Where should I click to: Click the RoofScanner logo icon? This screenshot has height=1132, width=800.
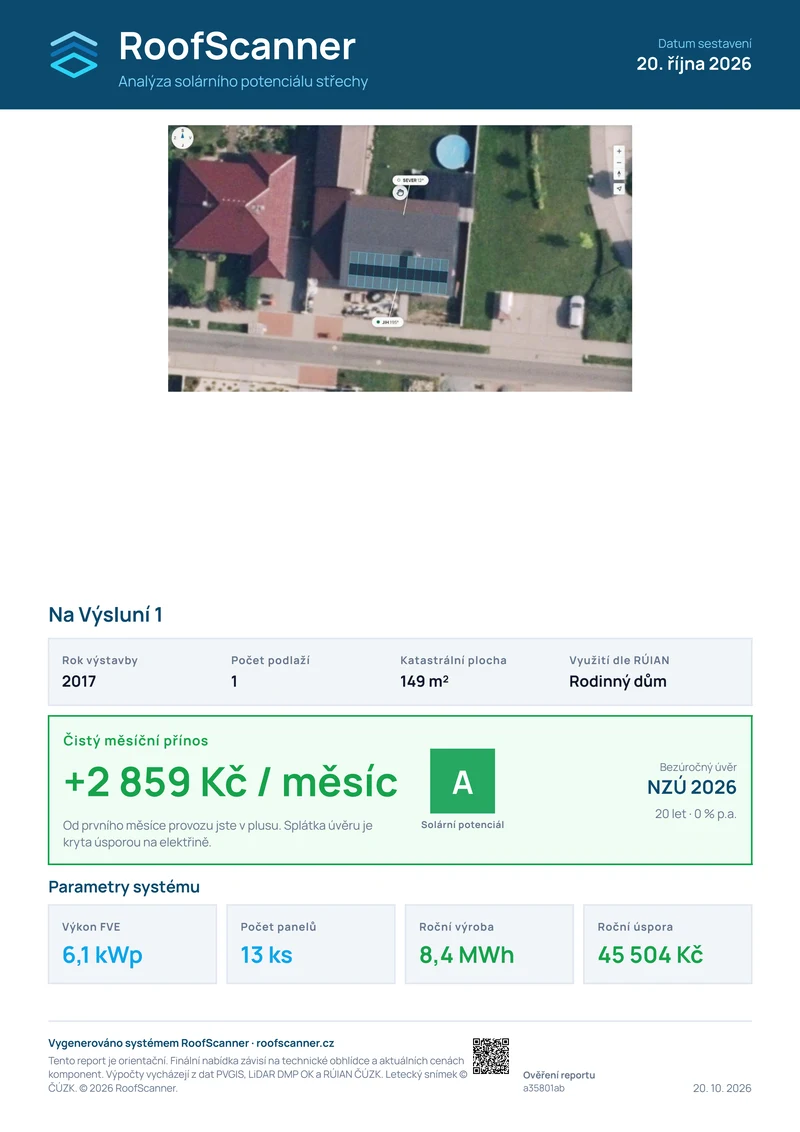coord(74,55)
